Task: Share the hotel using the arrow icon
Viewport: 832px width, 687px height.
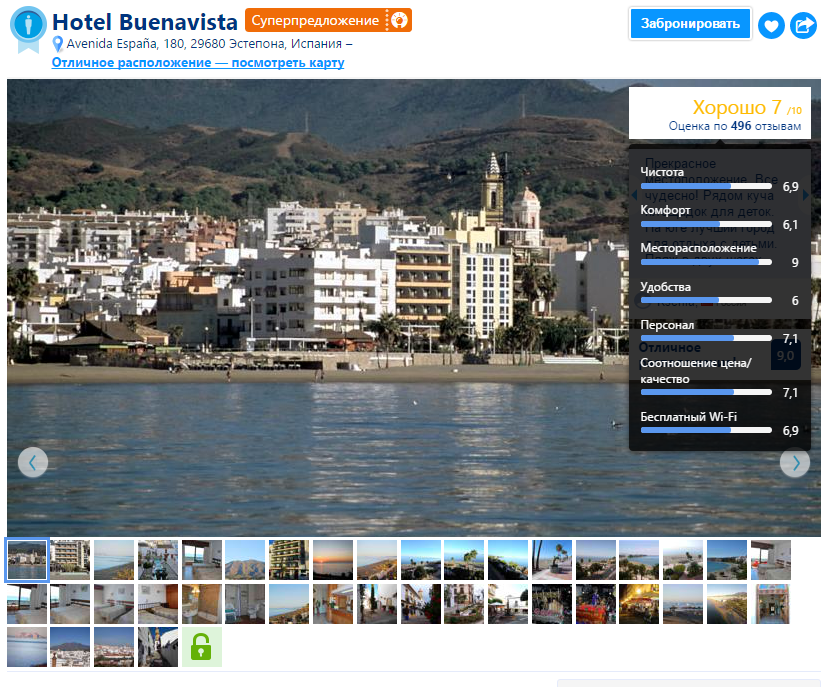Action: click(x=803, y=25)
